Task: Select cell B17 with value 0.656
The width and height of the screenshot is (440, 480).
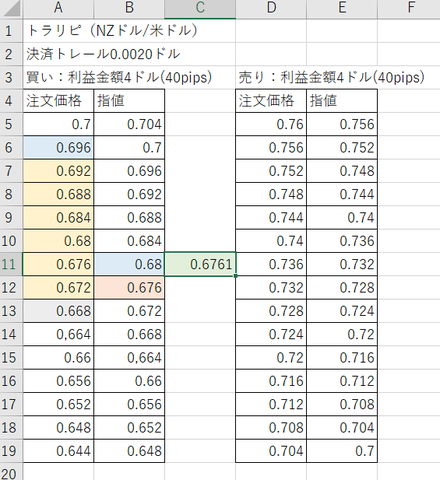Action: (x=129, y=404)
